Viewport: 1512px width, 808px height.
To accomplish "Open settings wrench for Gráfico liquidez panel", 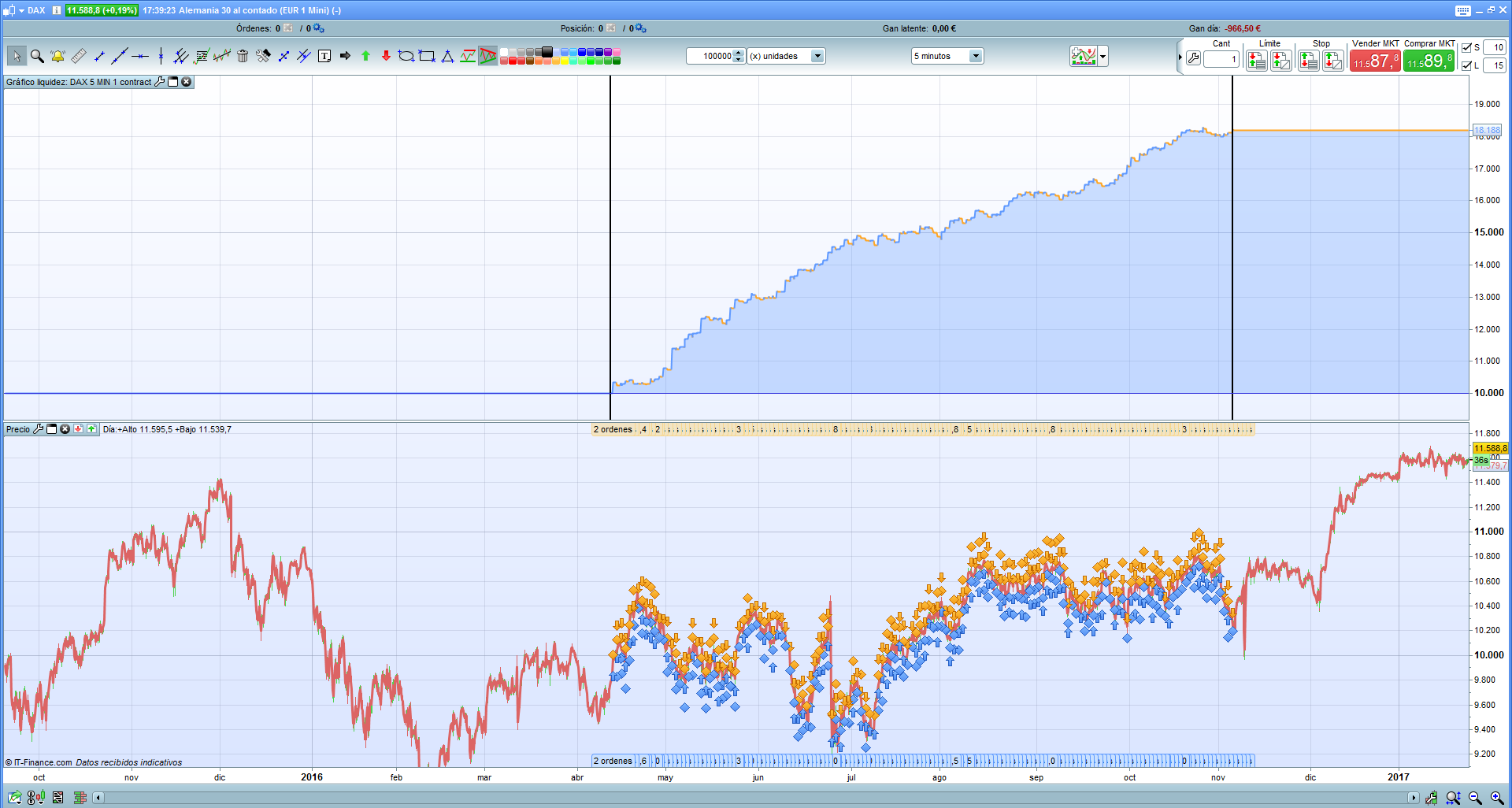I will pyautogui.click(x=160, y=82).
